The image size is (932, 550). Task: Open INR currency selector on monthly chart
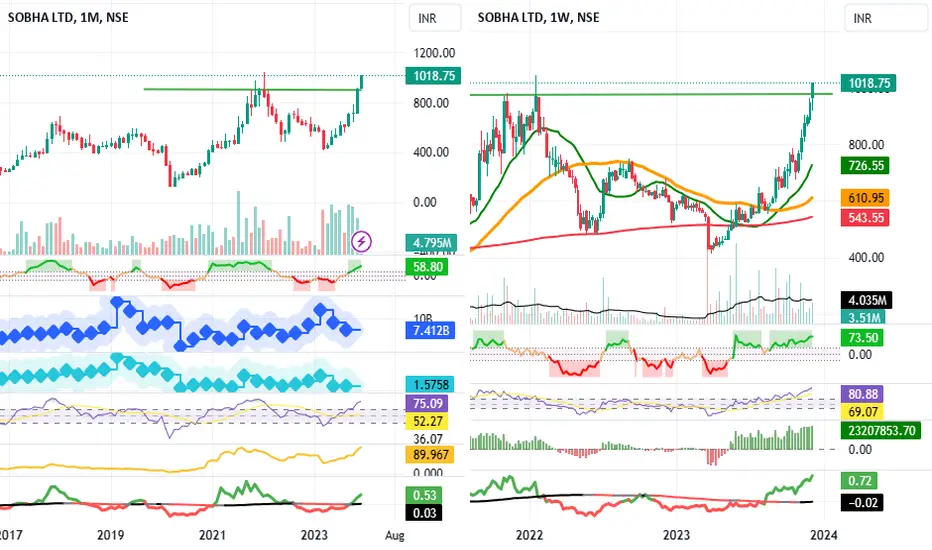pos(434,18)
